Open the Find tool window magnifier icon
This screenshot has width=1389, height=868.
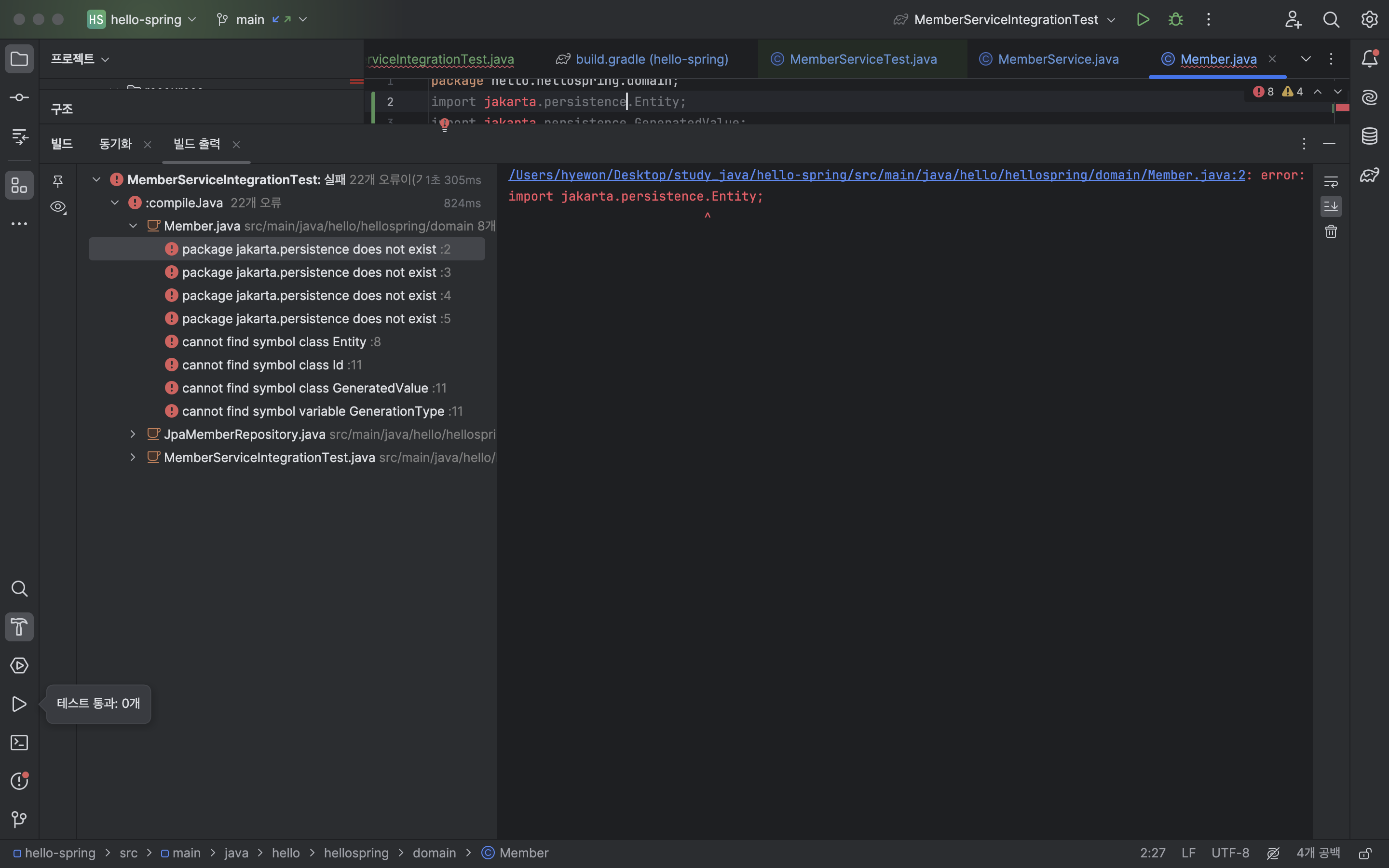[x=19, y=588]
